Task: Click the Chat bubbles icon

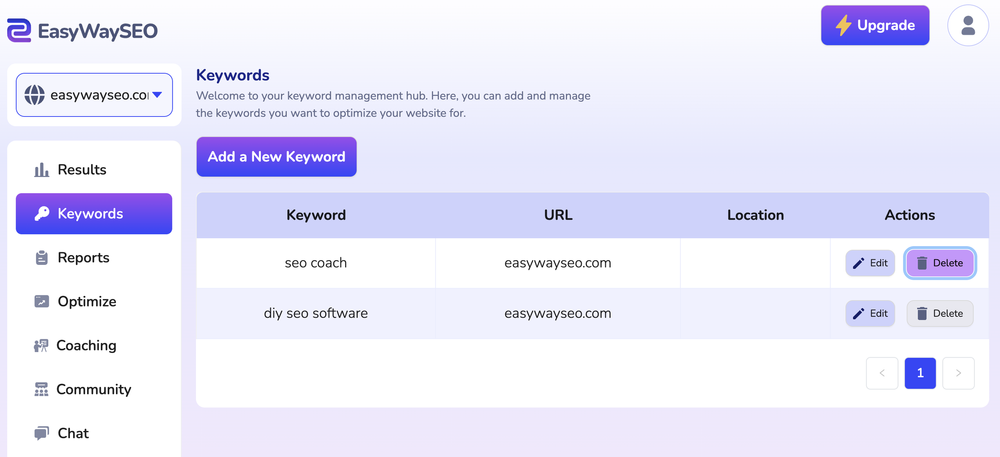Action: tap(41, 433)
